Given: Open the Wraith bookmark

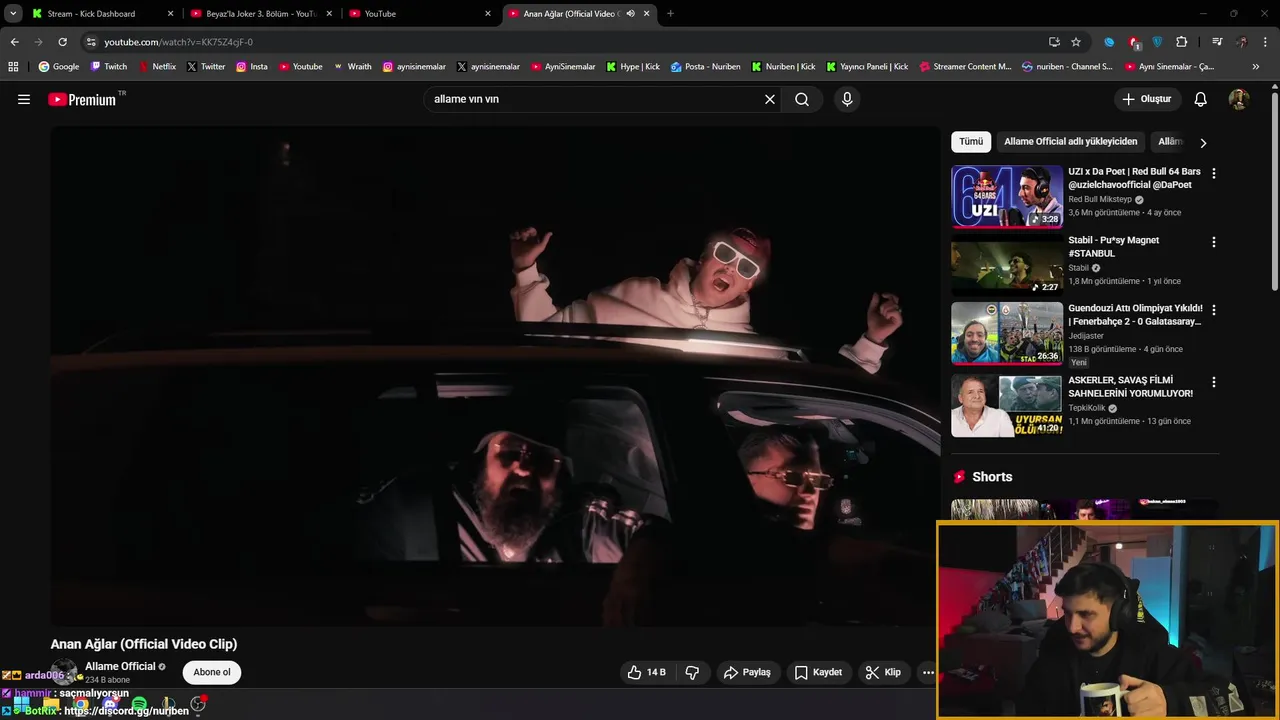Looking at the screenshot, I should [352, 67].
